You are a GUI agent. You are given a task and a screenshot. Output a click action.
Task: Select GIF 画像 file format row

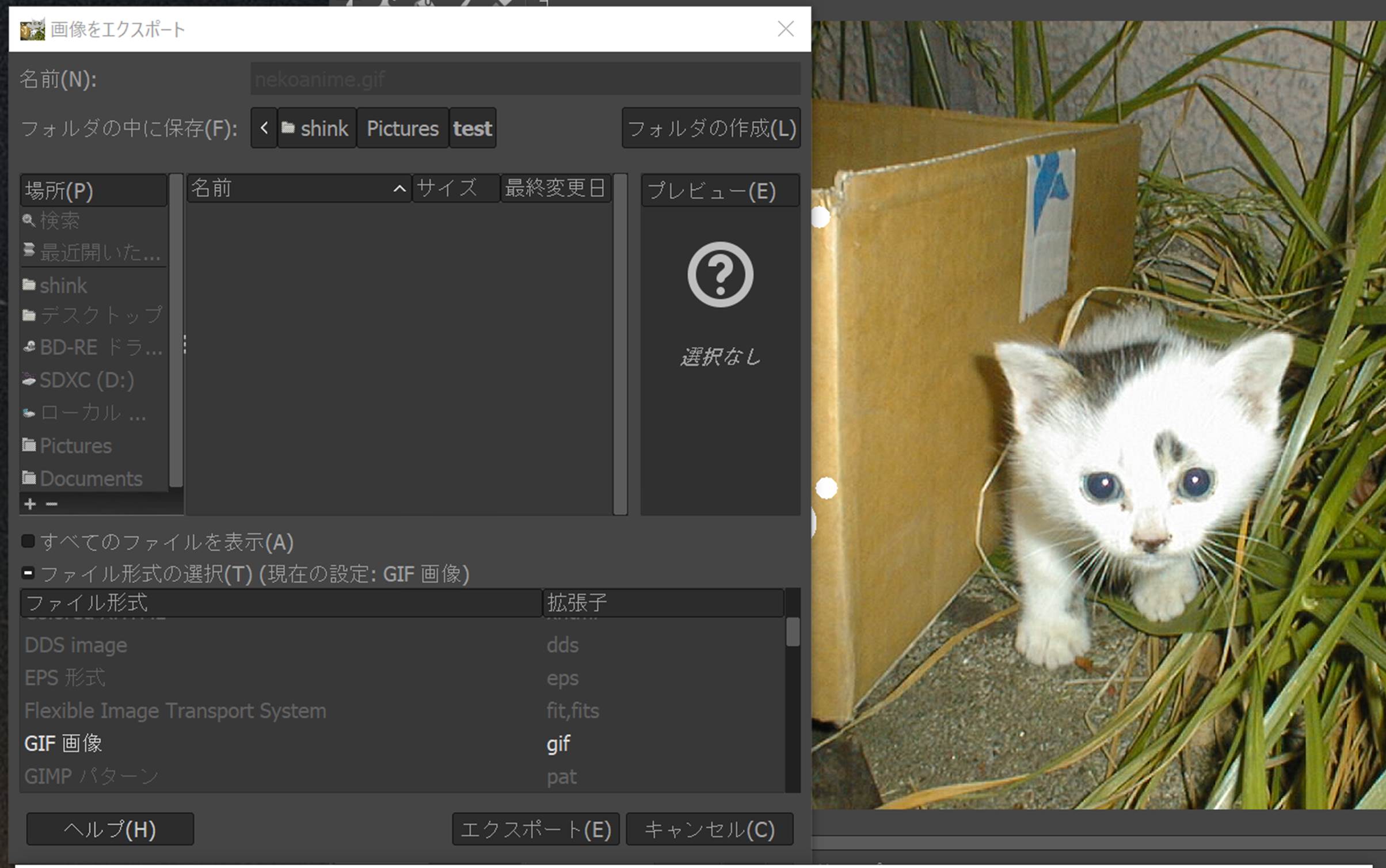click(63, 743)
